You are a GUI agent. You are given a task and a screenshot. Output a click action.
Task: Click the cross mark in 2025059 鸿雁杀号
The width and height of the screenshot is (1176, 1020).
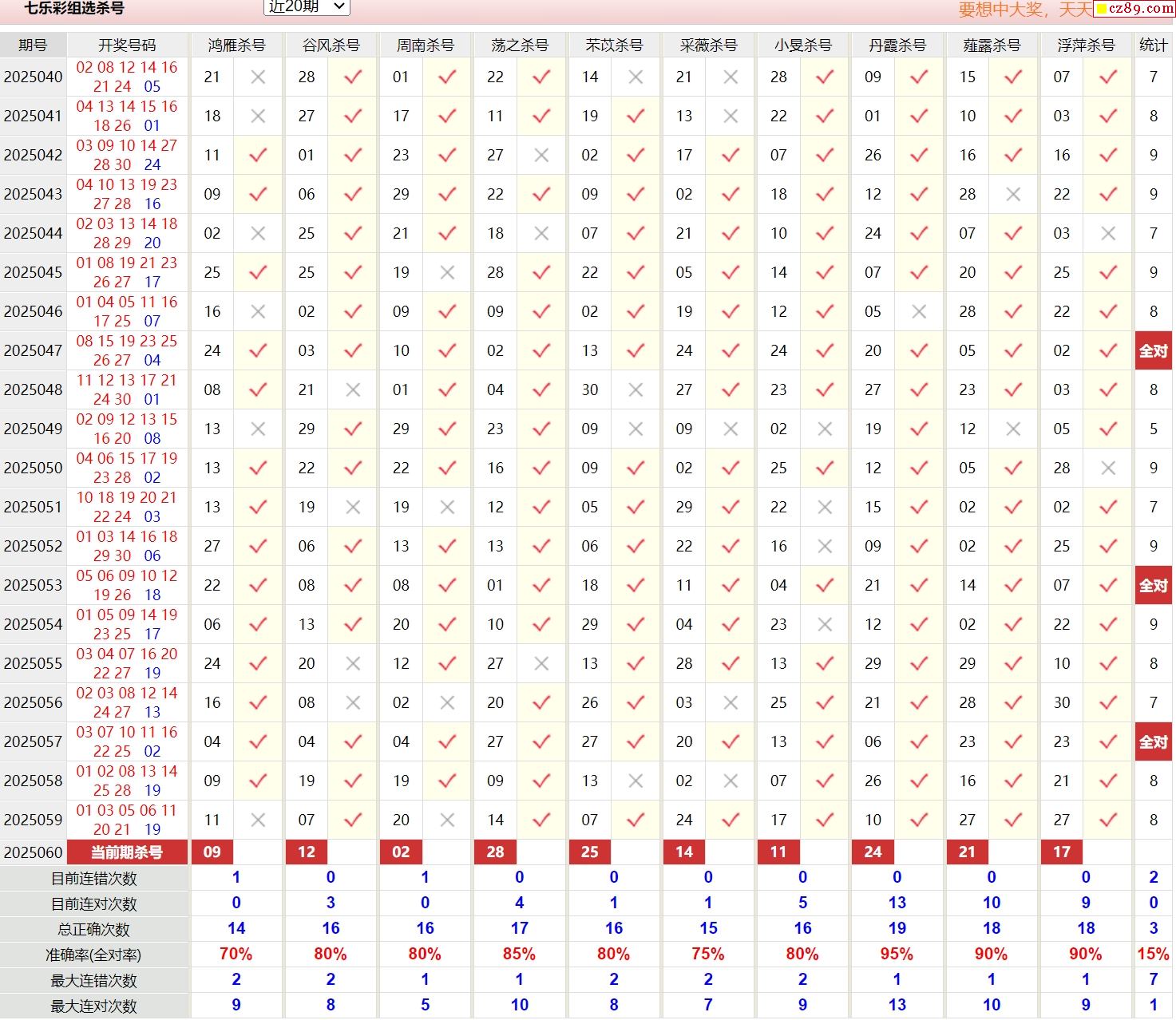click(x=258, y=820)
